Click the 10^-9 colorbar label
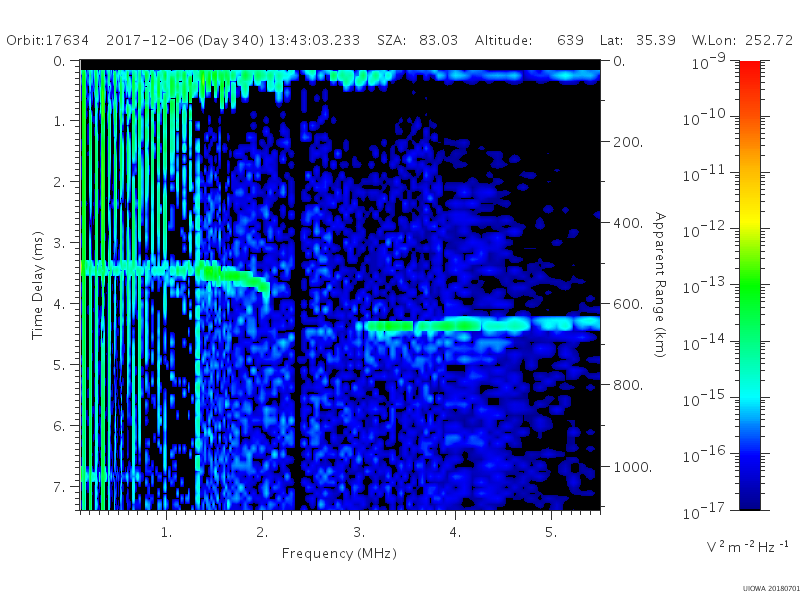Image resolution: width=800 pixels, height=600 pixels. pyautogui.click(x=708, y=61)
